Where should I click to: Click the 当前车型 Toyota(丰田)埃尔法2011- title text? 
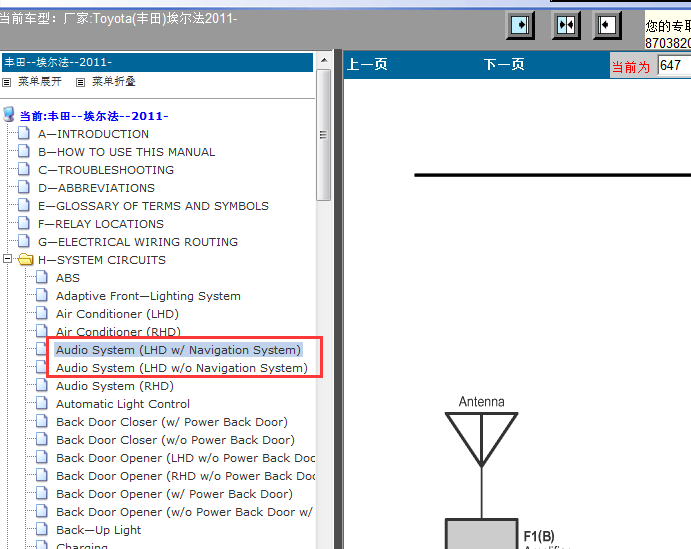click(119, 19)
